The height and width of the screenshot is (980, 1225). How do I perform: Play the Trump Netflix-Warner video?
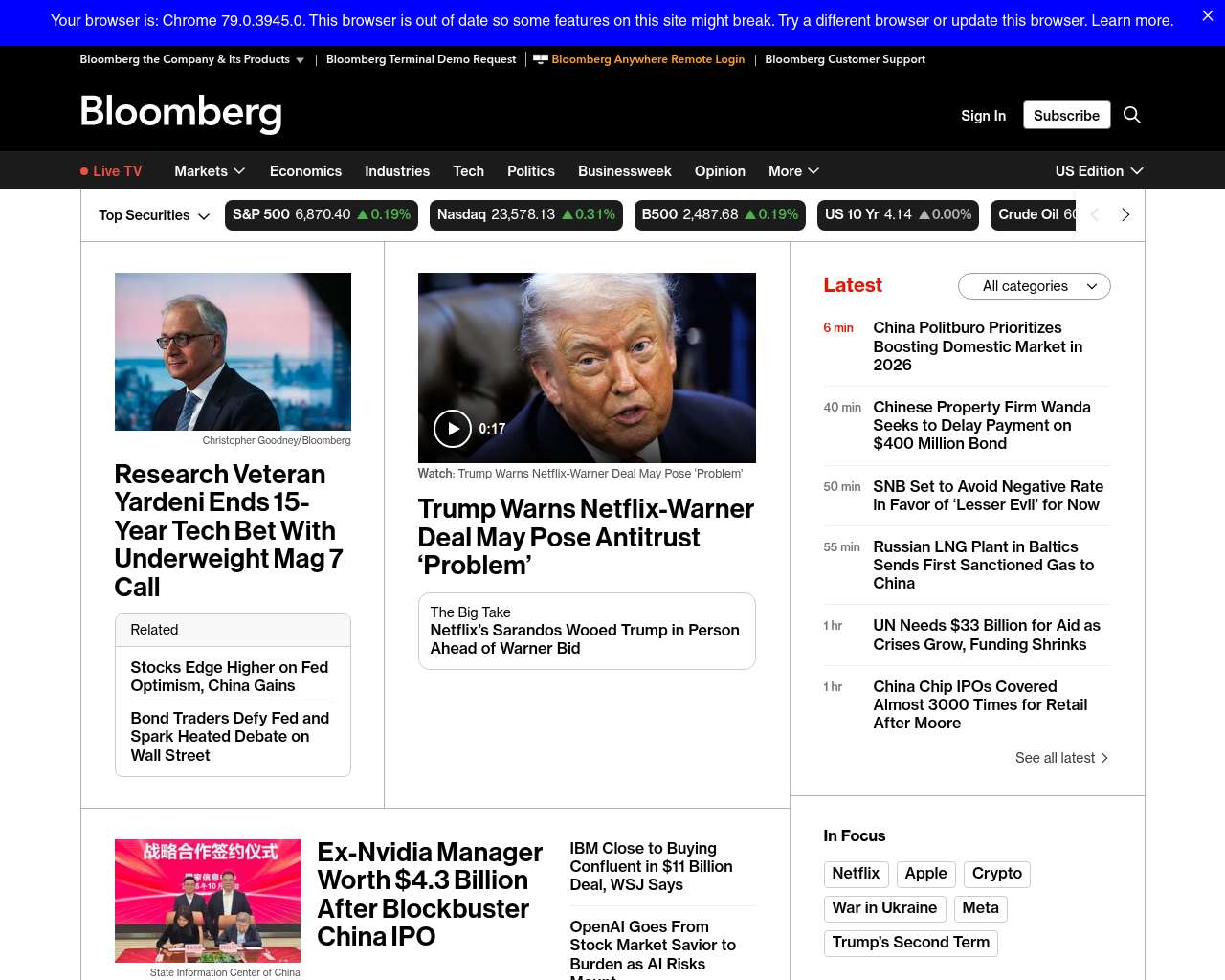[452, 429]
